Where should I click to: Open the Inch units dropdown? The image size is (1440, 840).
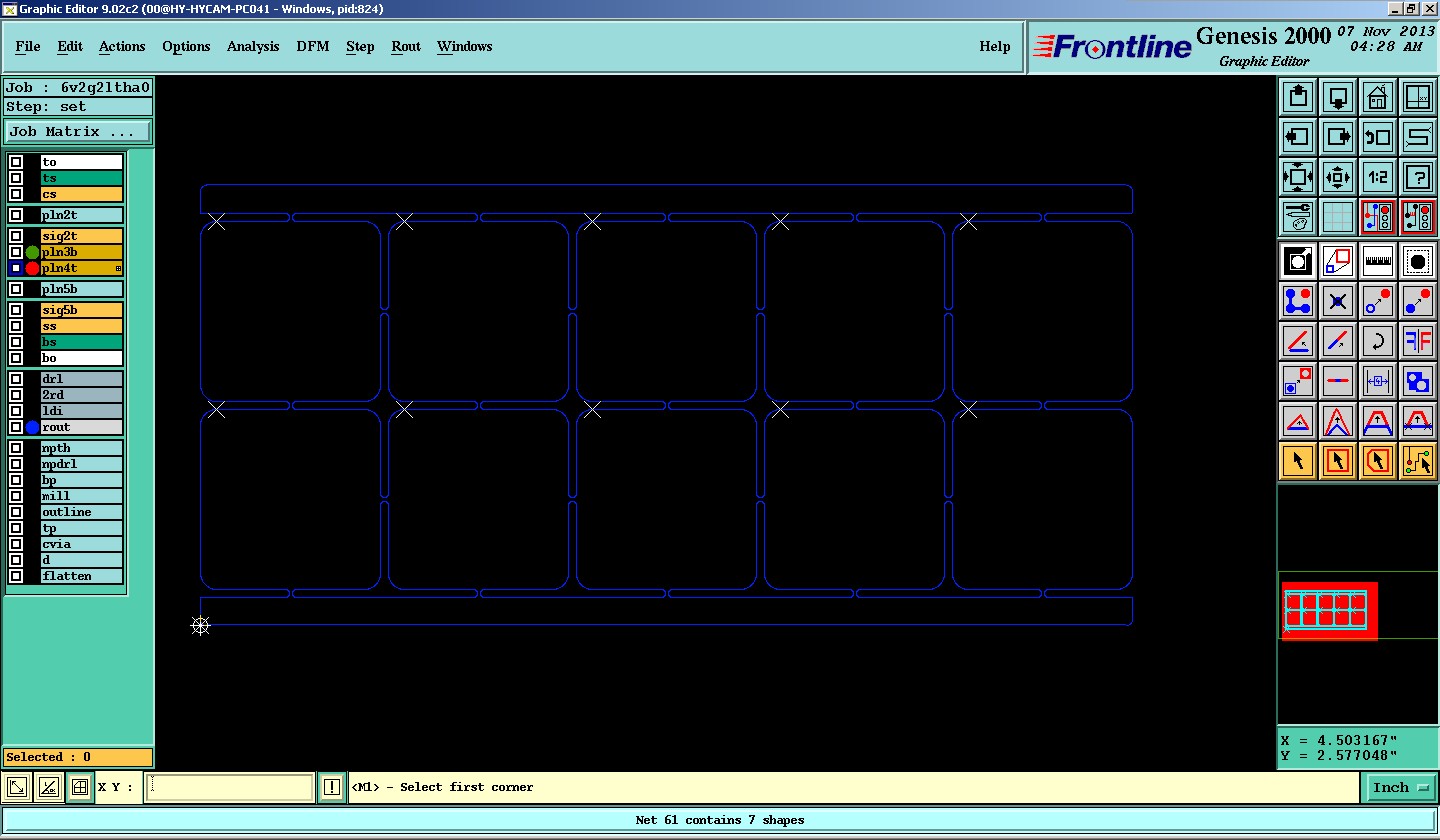pos(1400,788)
